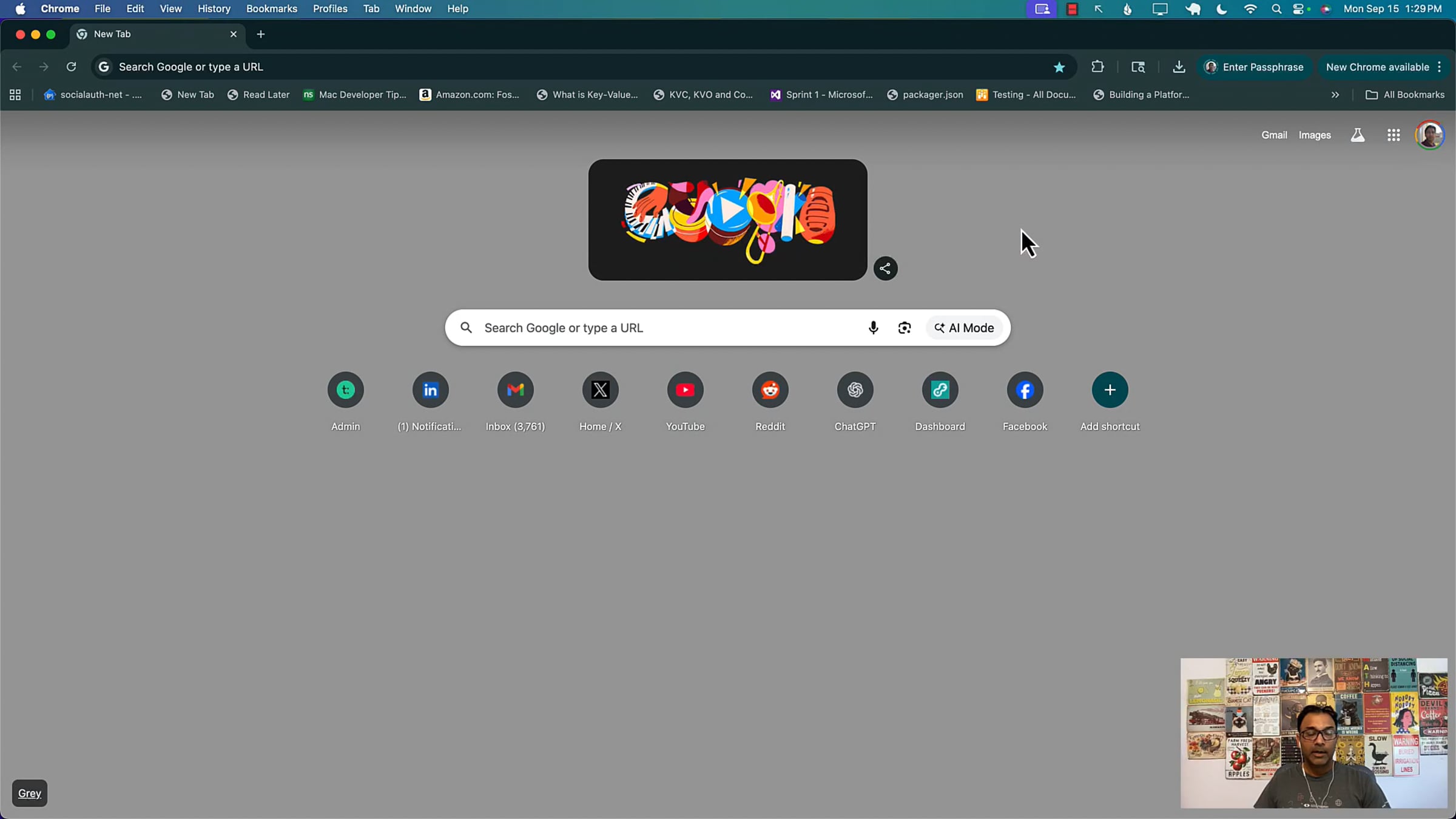Viewport: 1456px width, 819px height.
Task: Search by image with the Lens icon
Action: click(x=904, y=328)
